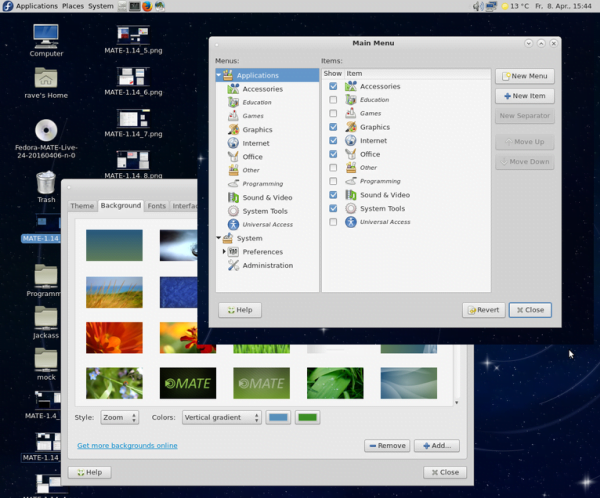Open the Colors Vertical gradient dropdown
This screenshot has width=600, height=498.
click(x=220, y=417)
